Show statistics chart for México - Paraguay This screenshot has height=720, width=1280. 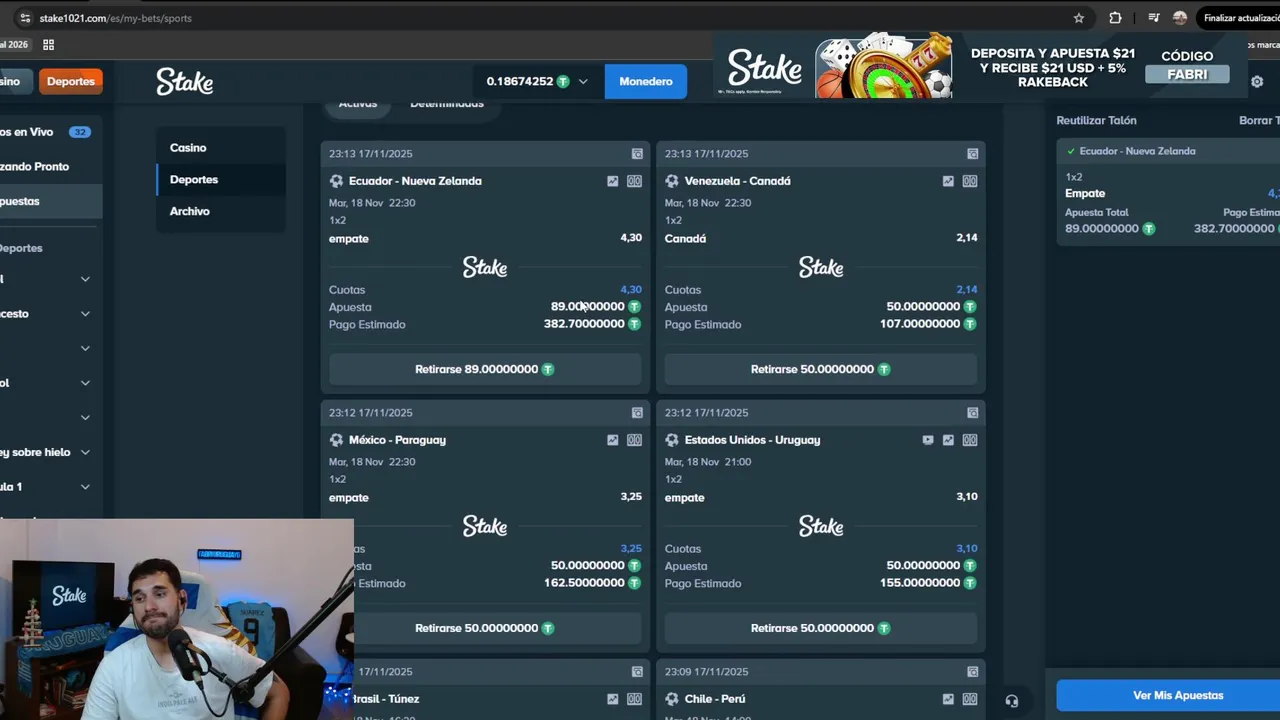612,440
